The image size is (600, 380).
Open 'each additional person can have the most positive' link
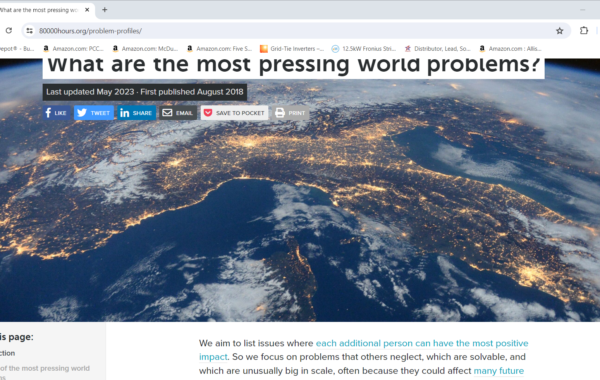tap(422, 343)
